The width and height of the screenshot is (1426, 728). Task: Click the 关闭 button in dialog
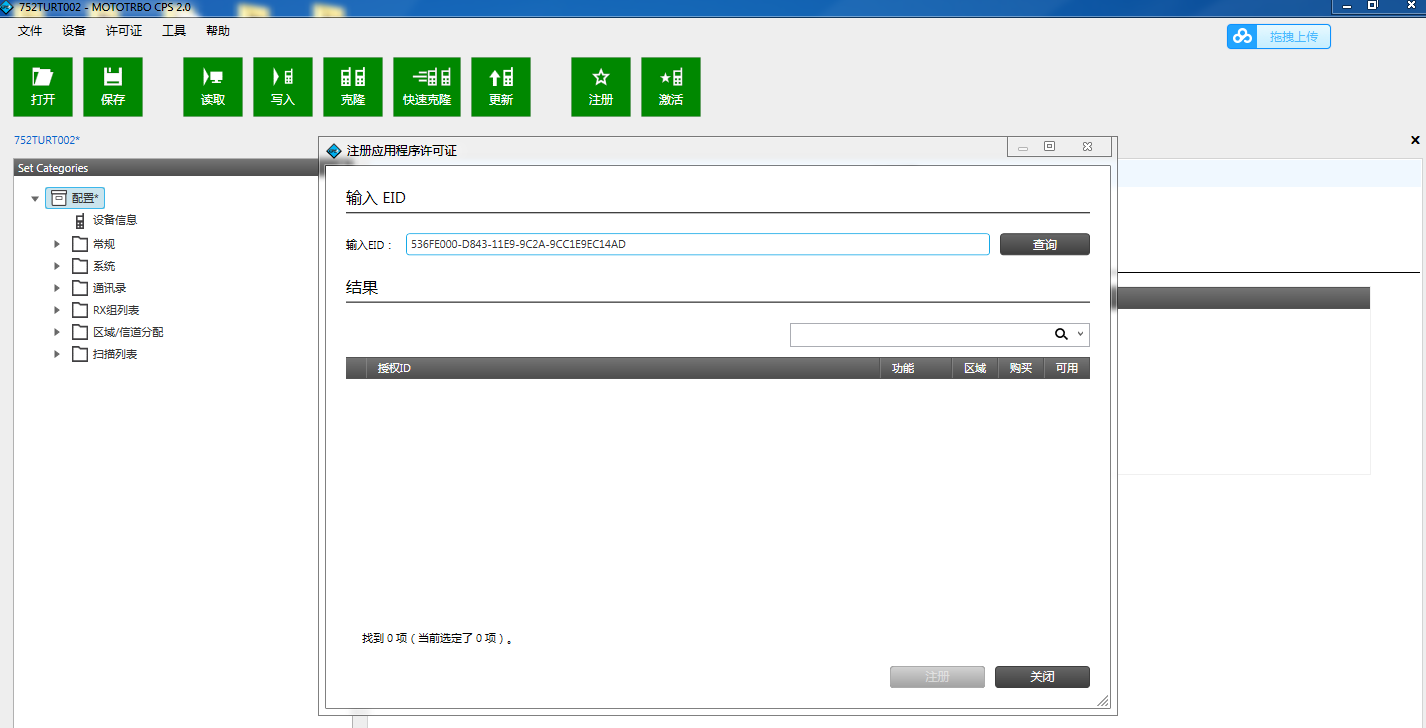pos(1042,677)
